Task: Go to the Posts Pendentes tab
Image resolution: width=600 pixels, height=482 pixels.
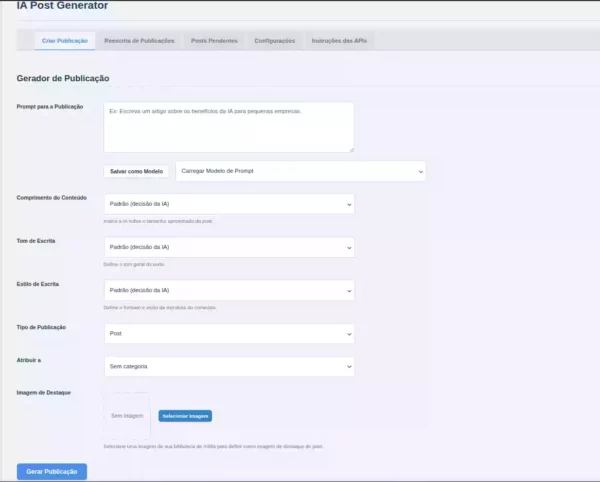Action: [x=213, y=41]
